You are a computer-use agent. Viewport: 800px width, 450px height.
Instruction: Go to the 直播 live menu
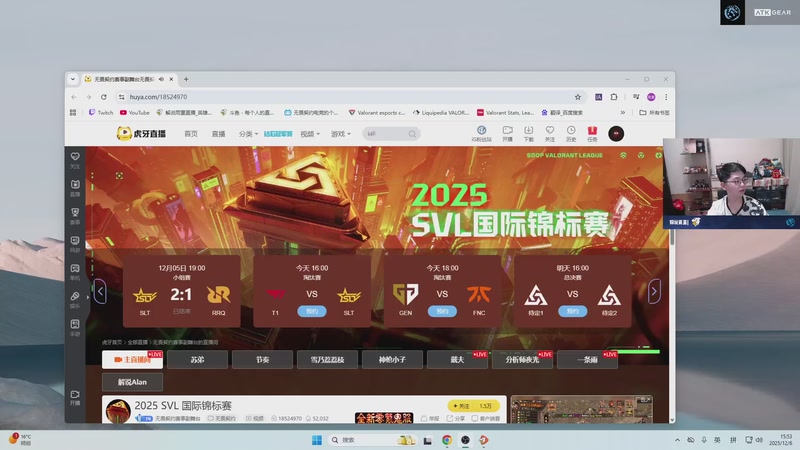pyautogui.click(x=218, y=134)
